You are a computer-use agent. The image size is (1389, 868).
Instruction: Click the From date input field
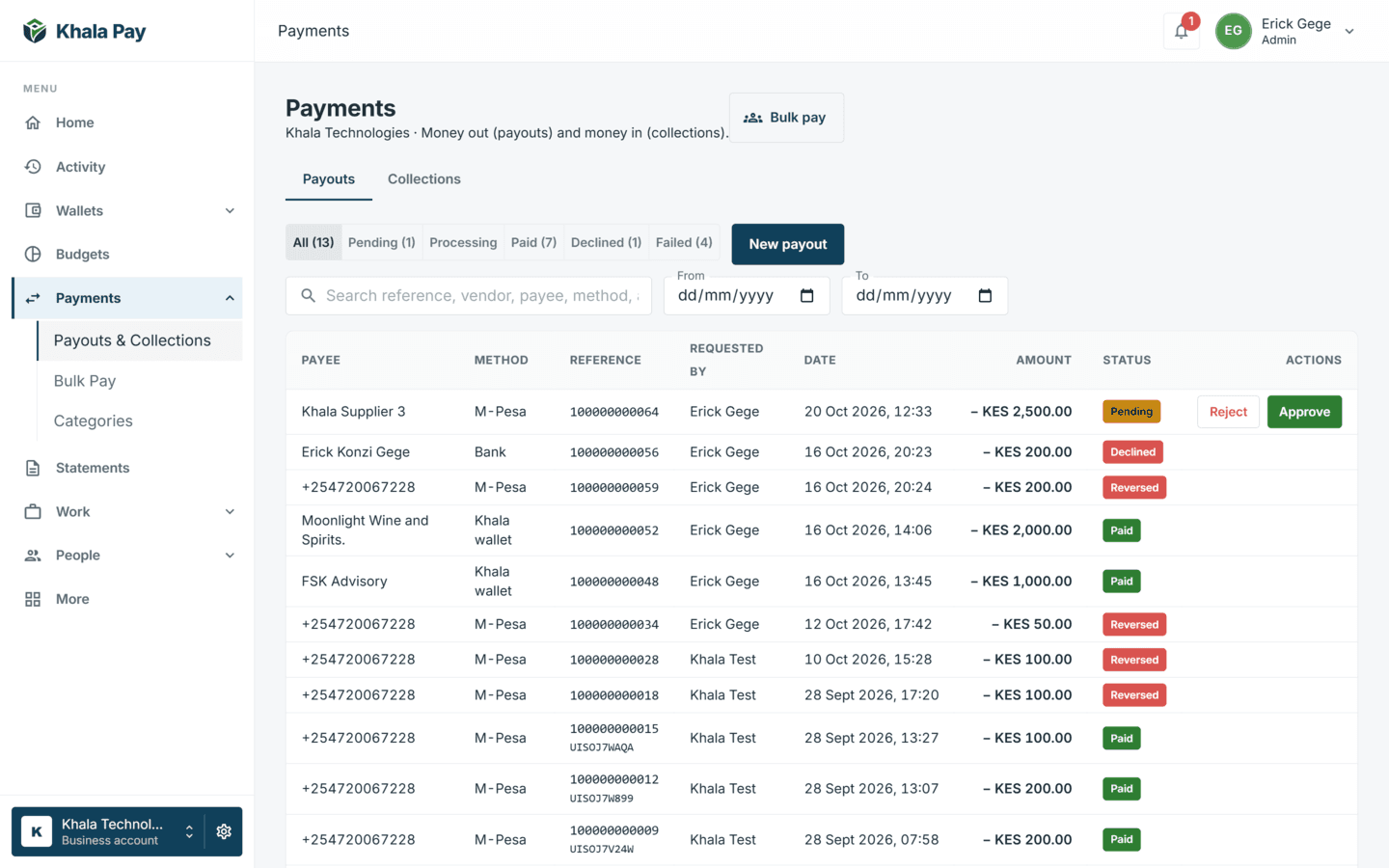(746, 295)
